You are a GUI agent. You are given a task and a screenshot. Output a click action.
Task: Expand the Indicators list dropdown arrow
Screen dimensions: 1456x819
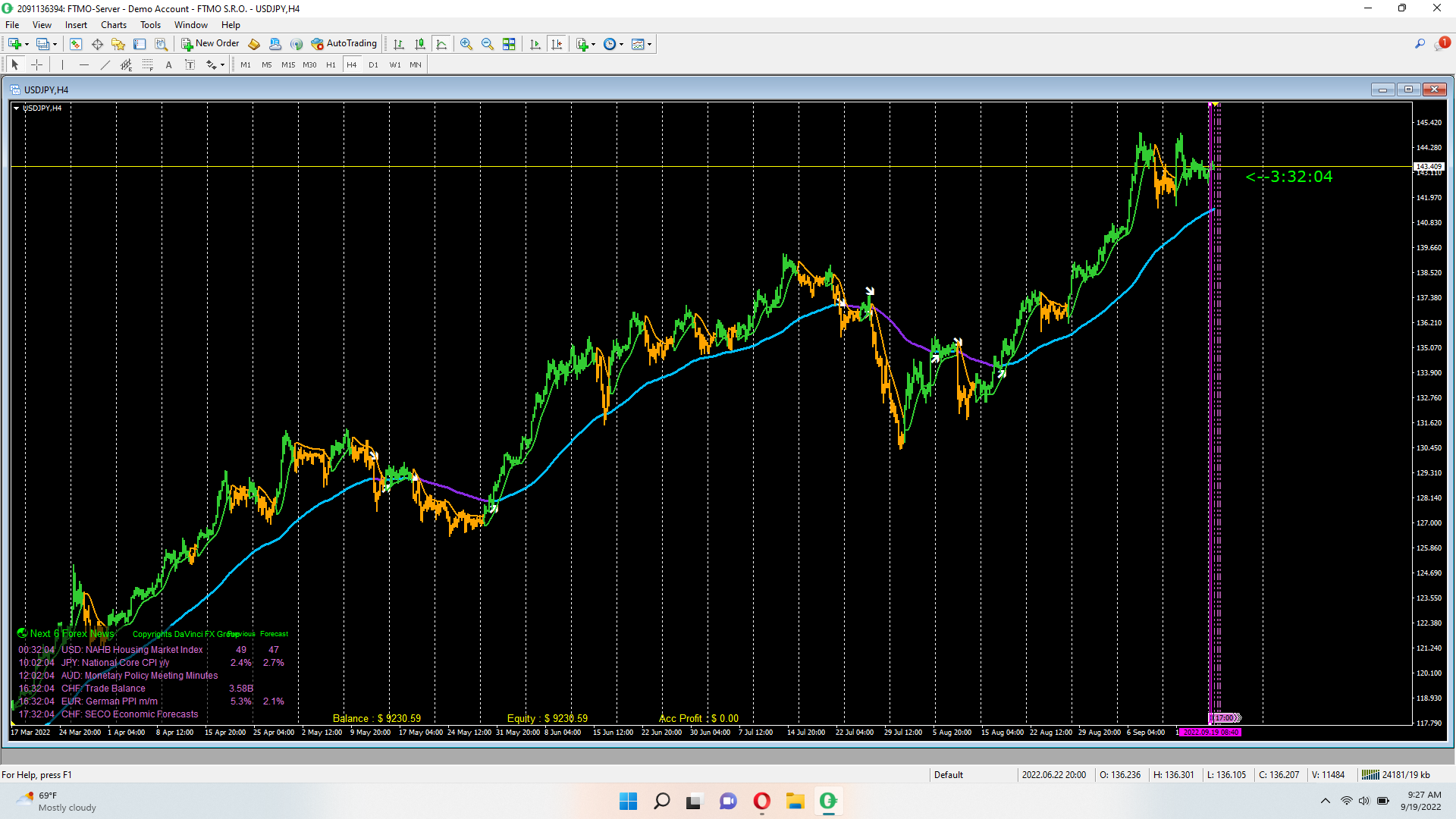pos(593,45)
